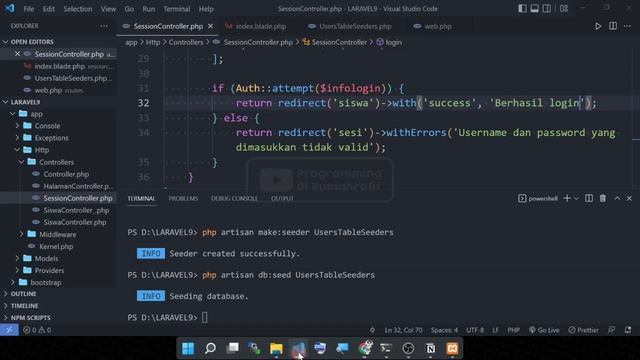Open the remote window indicator
Screen dimensions: 640x360
[x=9, y=330]
